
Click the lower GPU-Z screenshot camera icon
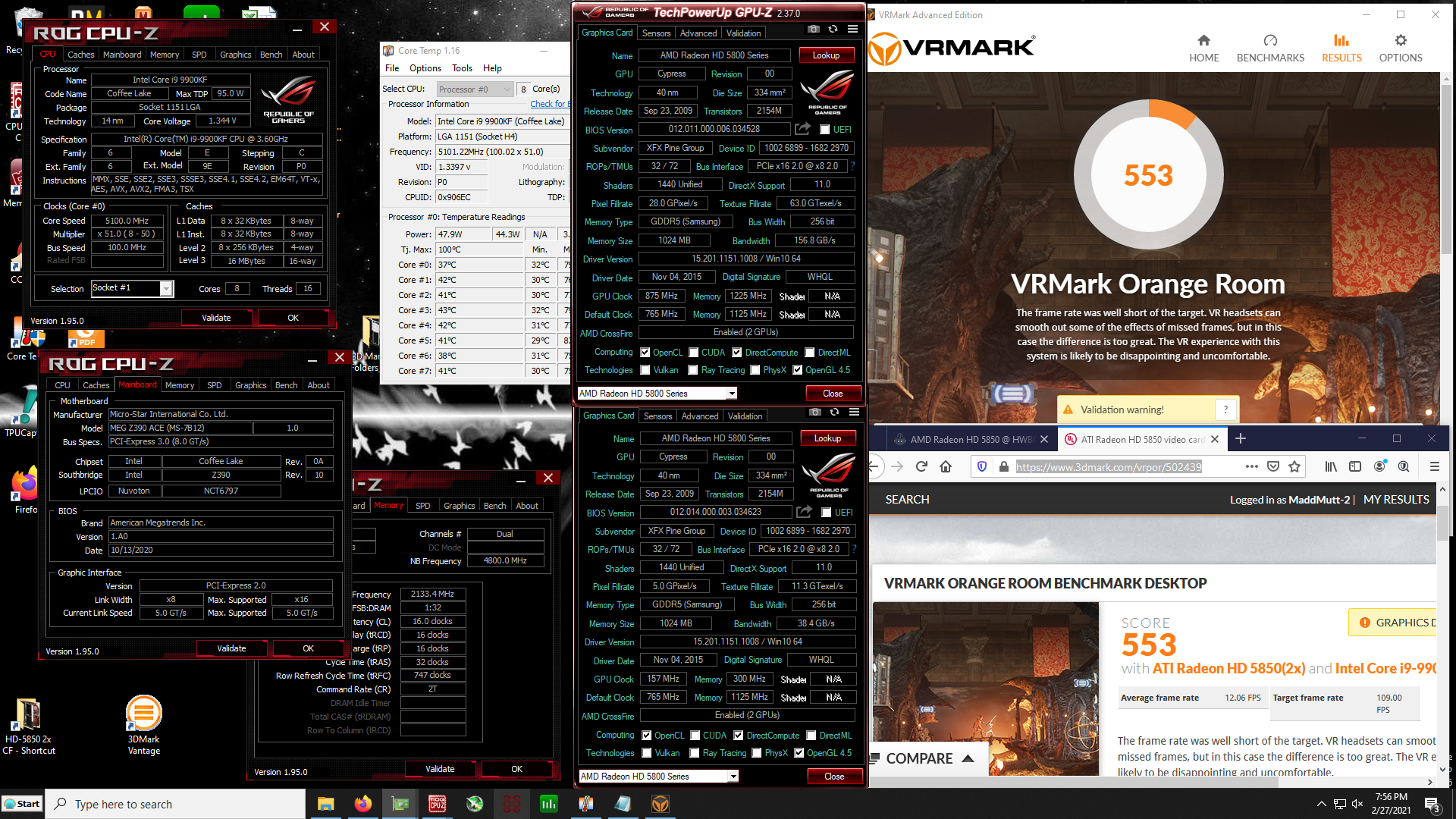pos(814,413)
